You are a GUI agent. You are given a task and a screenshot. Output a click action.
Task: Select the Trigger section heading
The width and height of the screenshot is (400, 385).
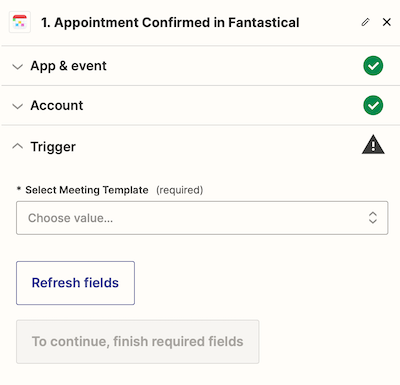tap(53, 147)
